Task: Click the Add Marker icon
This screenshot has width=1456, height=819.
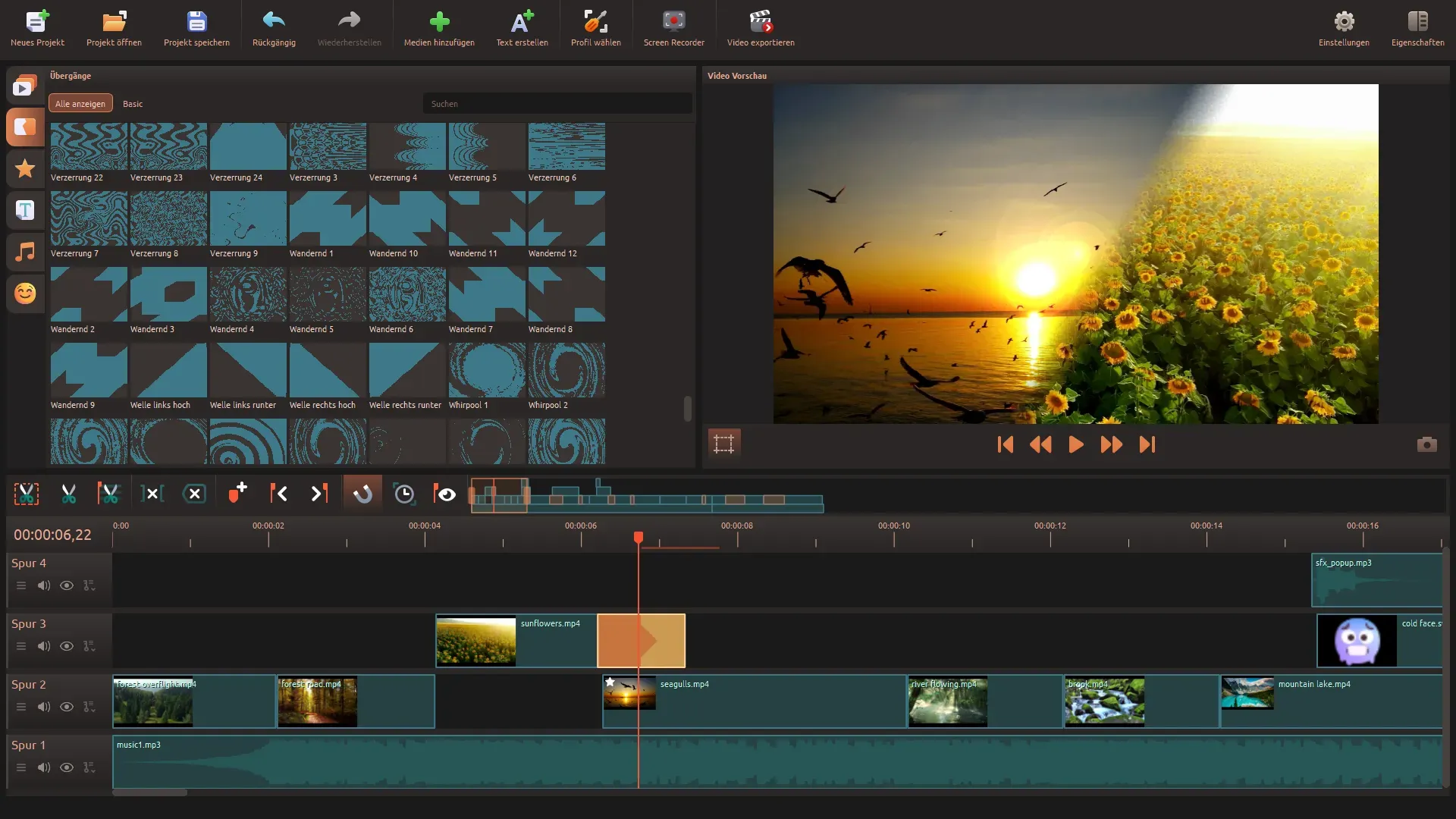Action: [237, 494]
